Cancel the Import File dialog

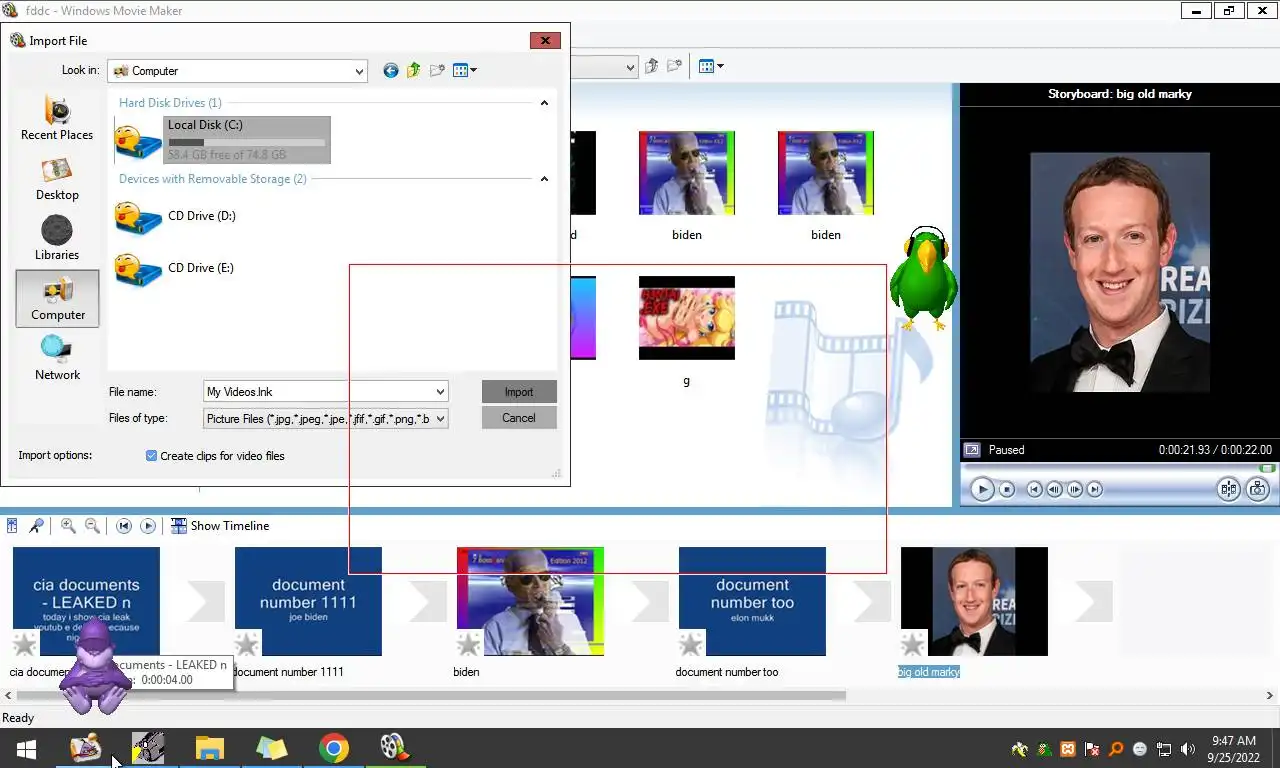point(519,418)
